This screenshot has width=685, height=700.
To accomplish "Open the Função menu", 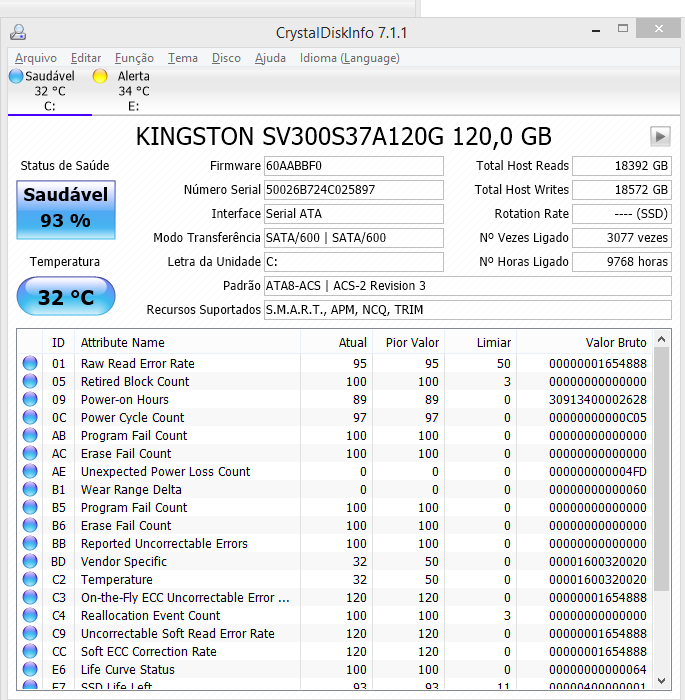I will click(134, 58).
